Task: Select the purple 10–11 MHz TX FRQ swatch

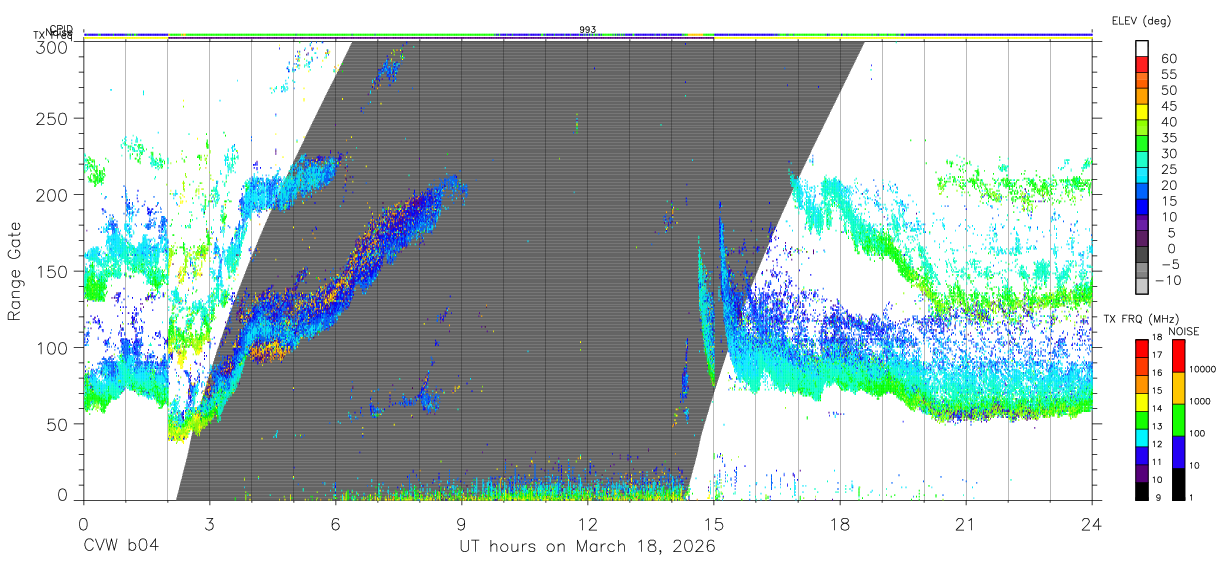Action: [x=1141, y=473]
